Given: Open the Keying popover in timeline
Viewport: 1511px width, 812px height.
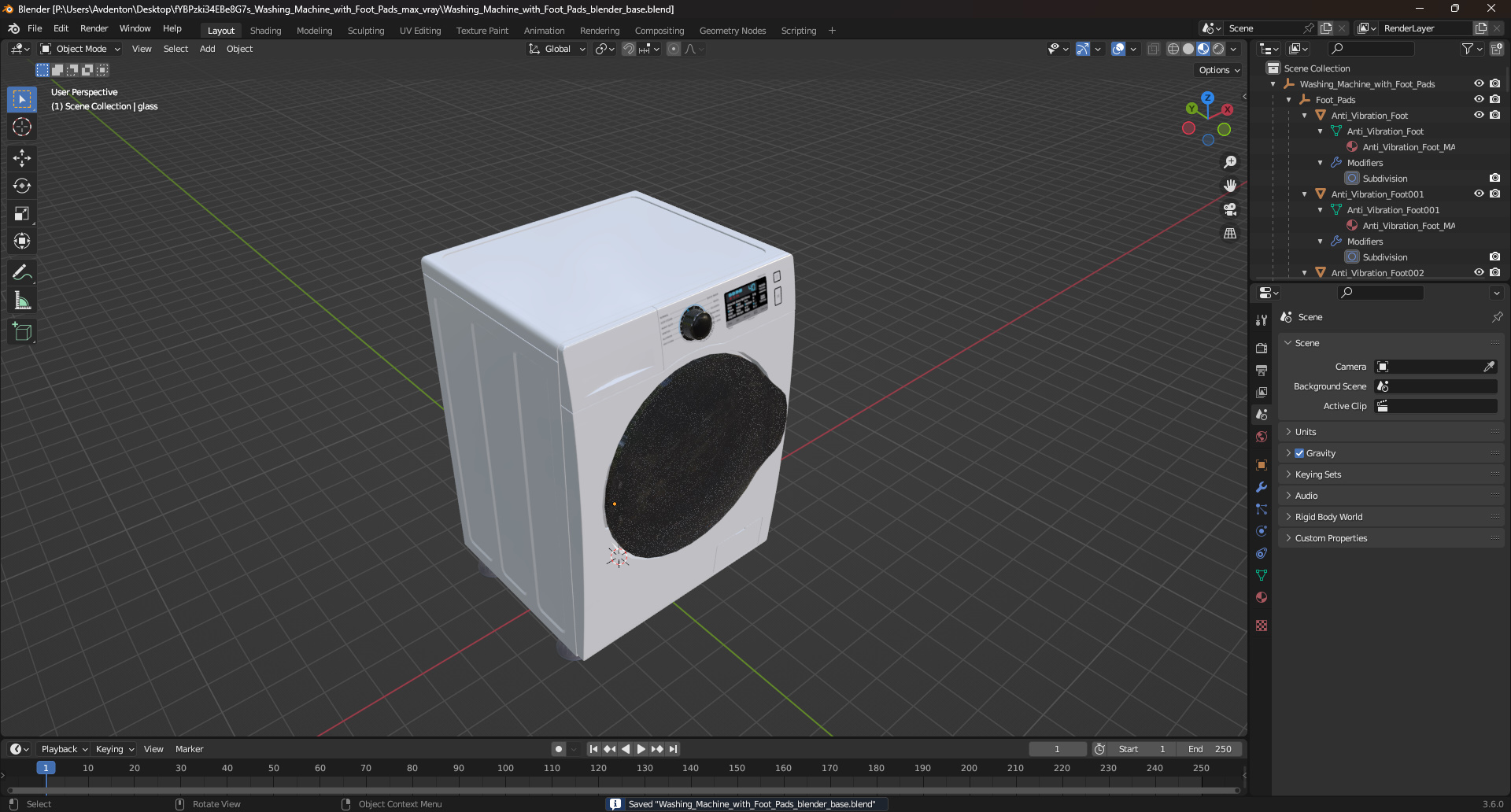Looking at the screenshot, I should (x=115, y=749).
